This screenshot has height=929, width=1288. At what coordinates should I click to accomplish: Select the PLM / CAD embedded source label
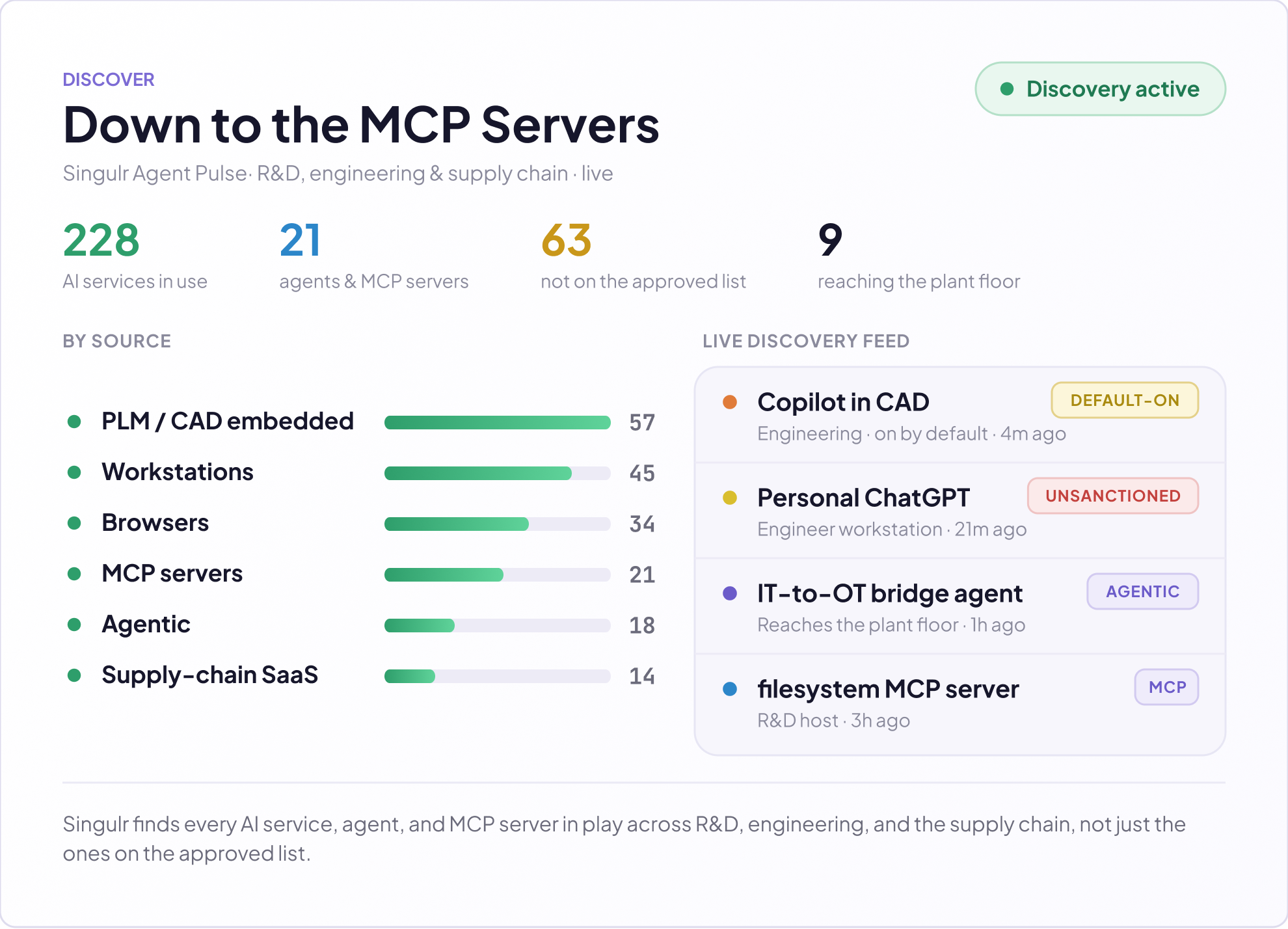pyautogui.click(x=228, y=422)
